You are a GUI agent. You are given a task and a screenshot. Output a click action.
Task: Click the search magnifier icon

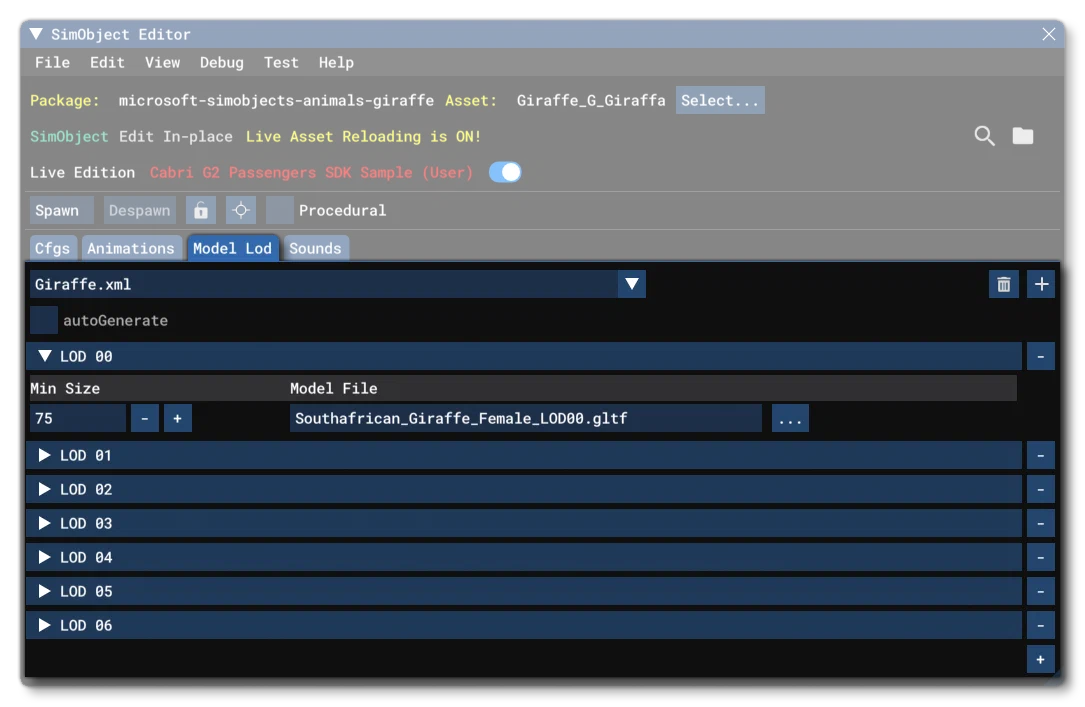tap(984, 136)
